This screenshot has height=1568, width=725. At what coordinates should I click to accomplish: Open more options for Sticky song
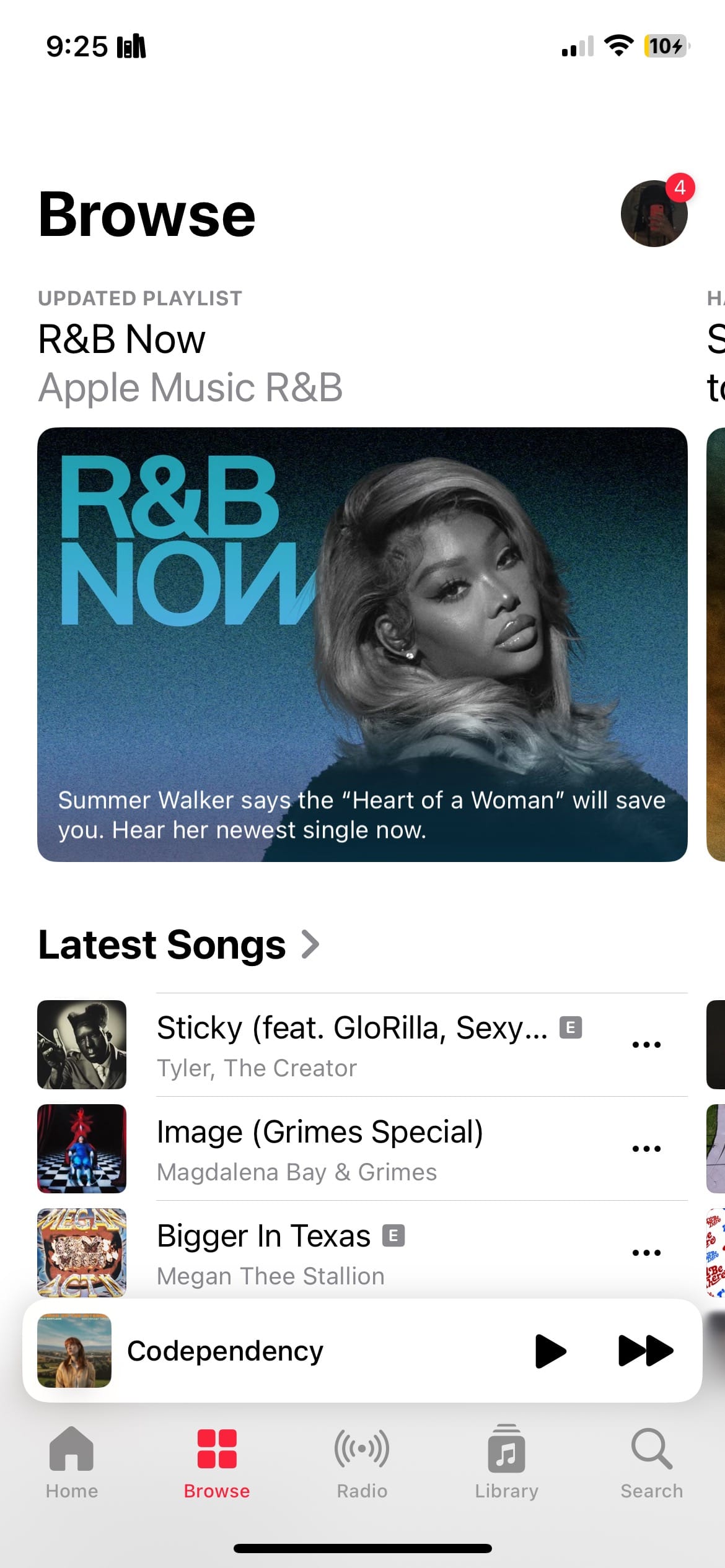646,1045
